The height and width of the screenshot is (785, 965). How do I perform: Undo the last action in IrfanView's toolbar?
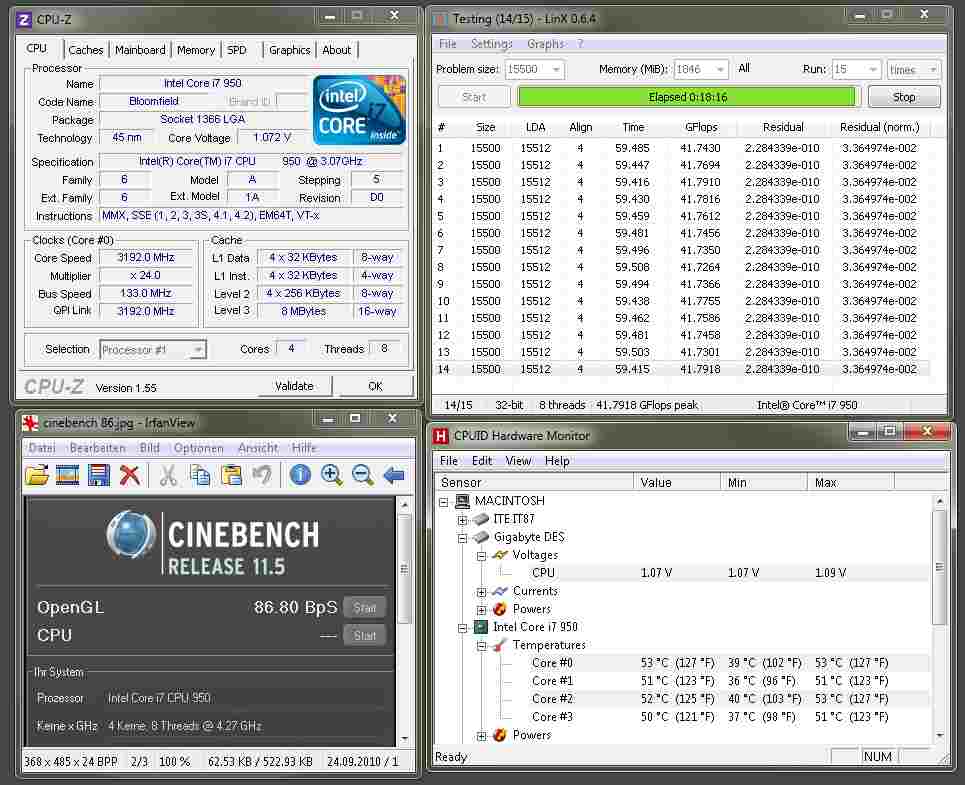pos(262,475)
